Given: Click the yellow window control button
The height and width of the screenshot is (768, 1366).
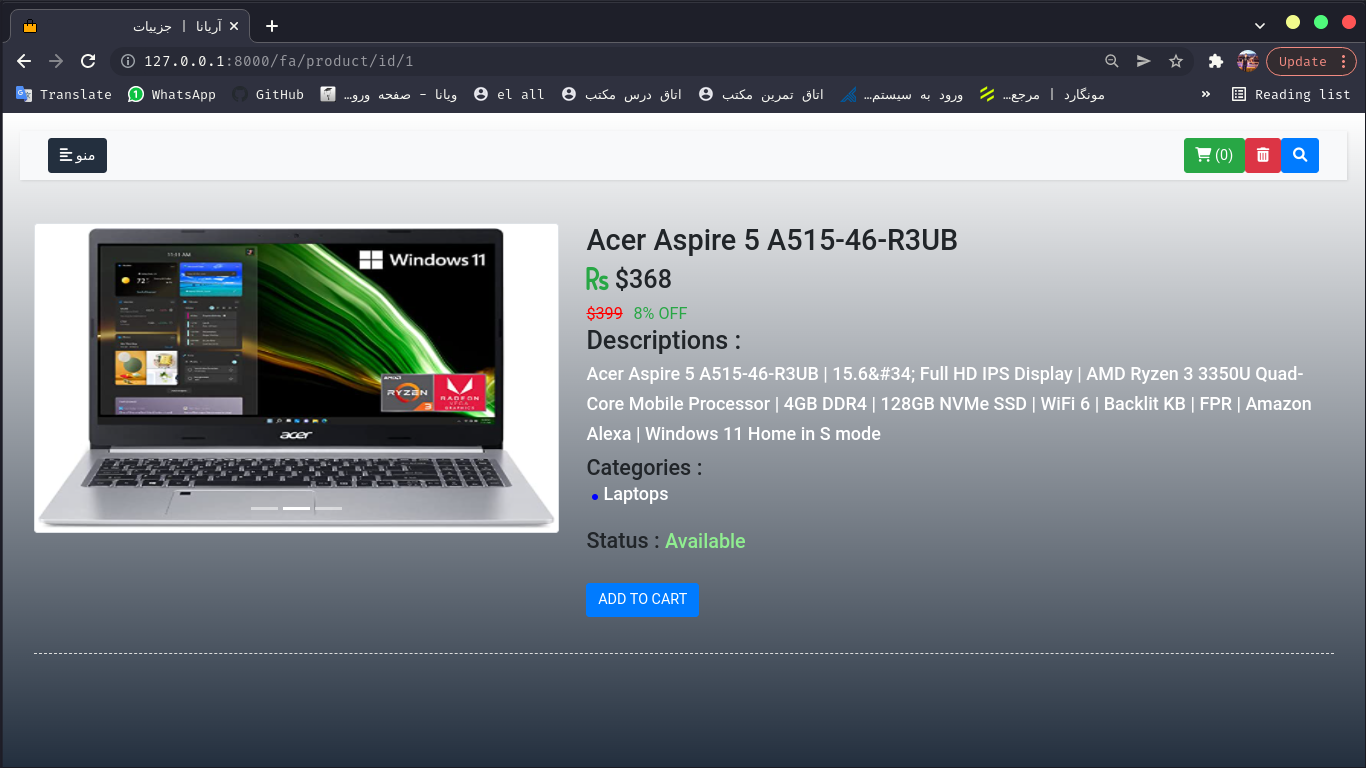Looking at the screenshot, I should [x=1293, y=22].
